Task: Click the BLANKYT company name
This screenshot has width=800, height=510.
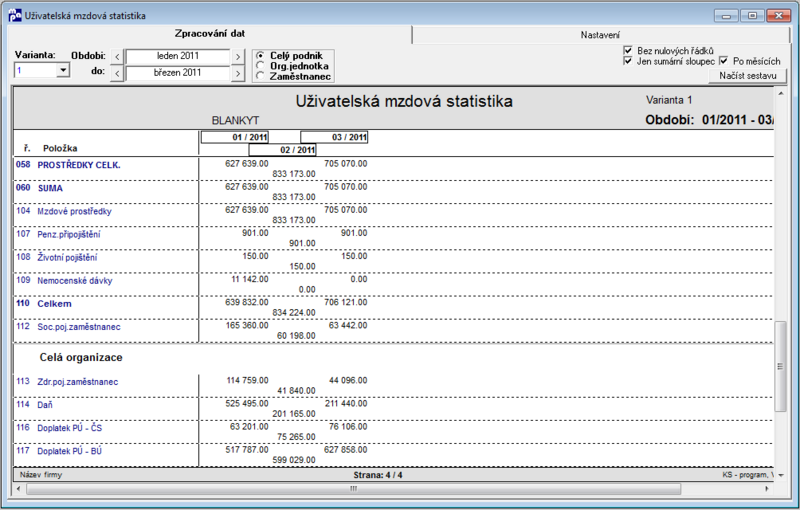Action: (x=235, y=121)
